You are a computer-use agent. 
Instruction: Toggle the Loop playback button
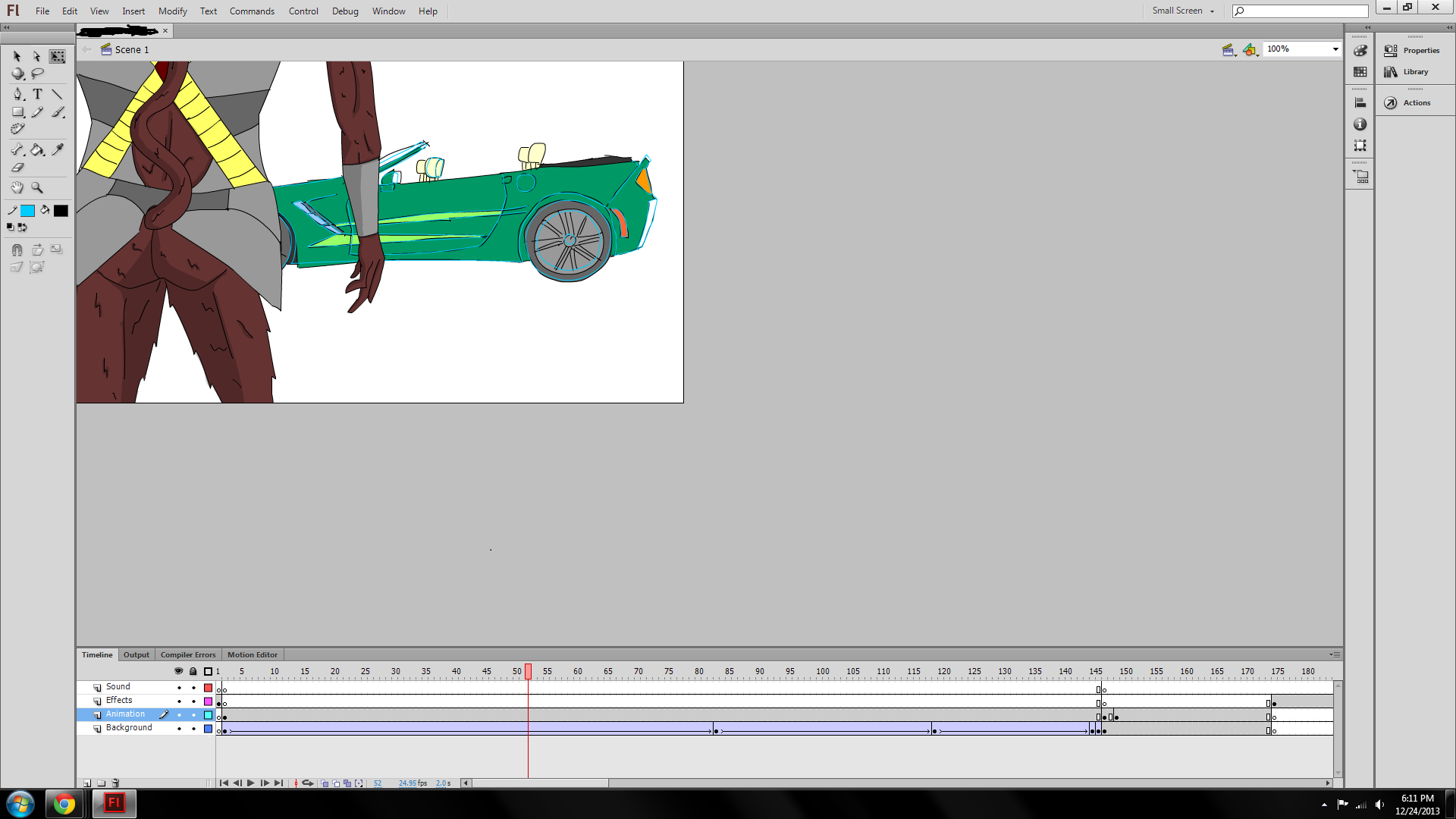pyautogui.click(x=308, y=783)
